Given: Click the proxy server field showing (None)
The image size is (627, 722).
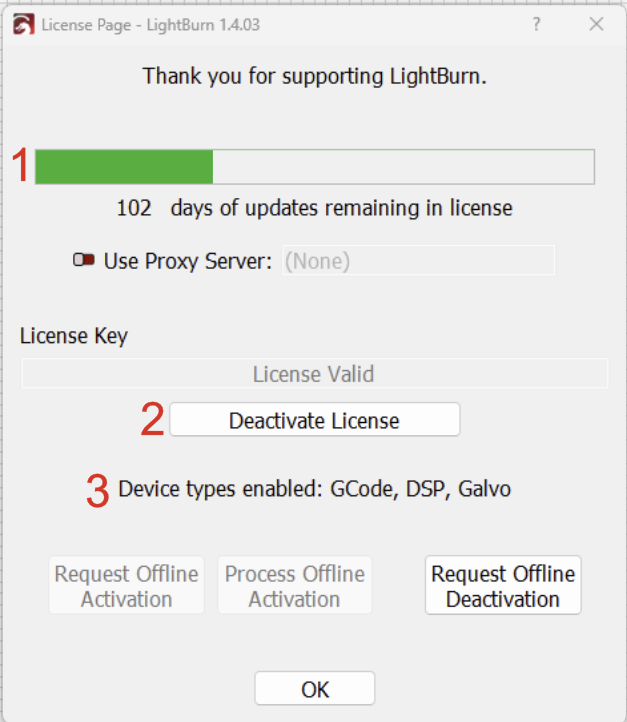Looking at the screenshot, I should point(418,261).
